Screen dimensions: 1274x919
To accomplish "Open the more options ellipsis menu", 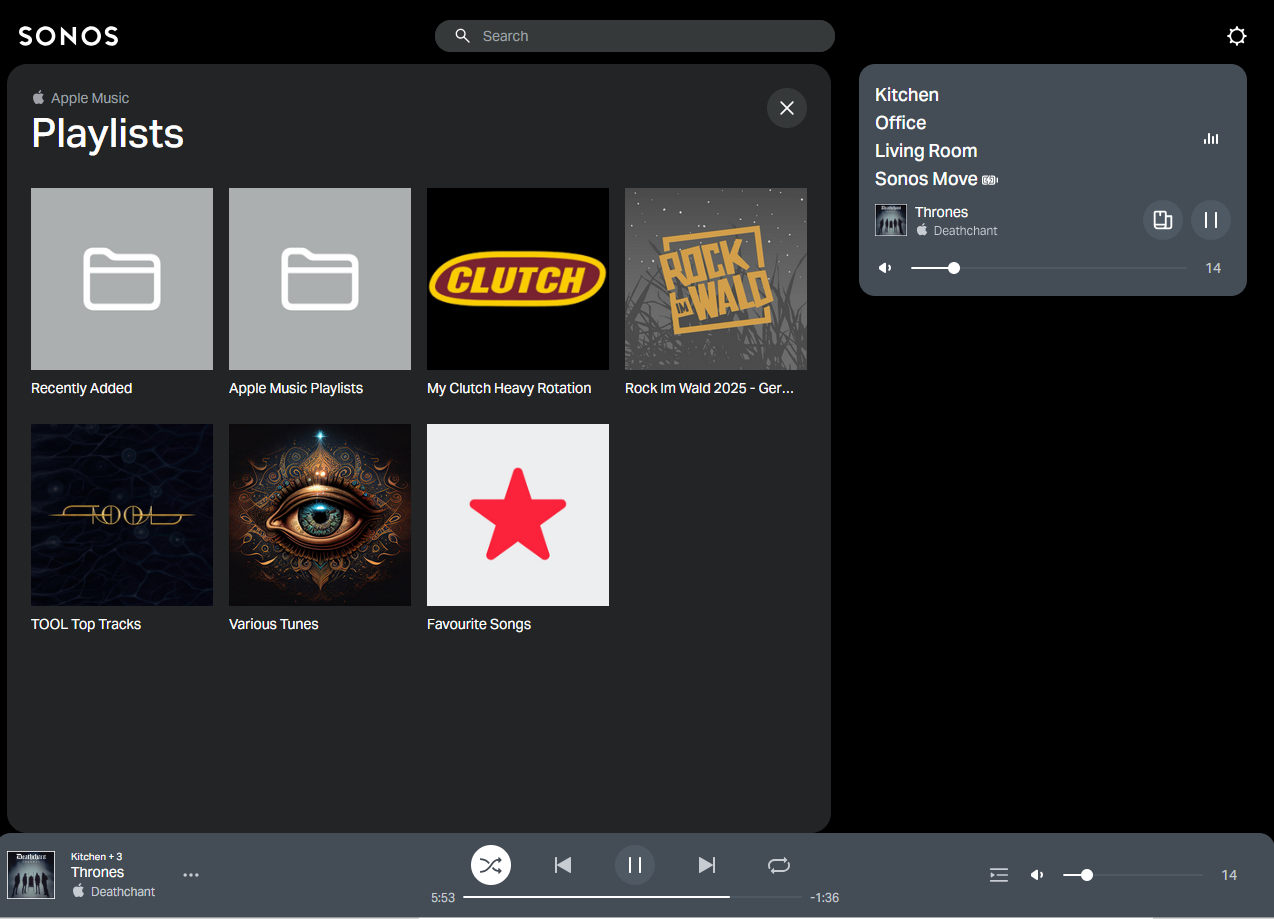I will coord(191,875).
